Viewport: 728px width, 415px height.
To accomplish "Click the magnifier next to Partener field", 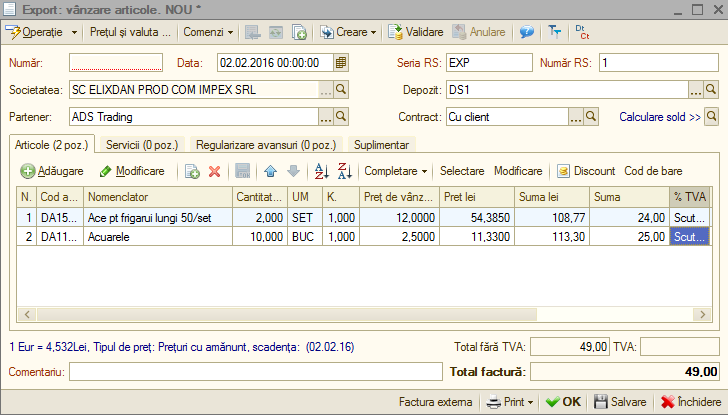I will pos(341,117).
